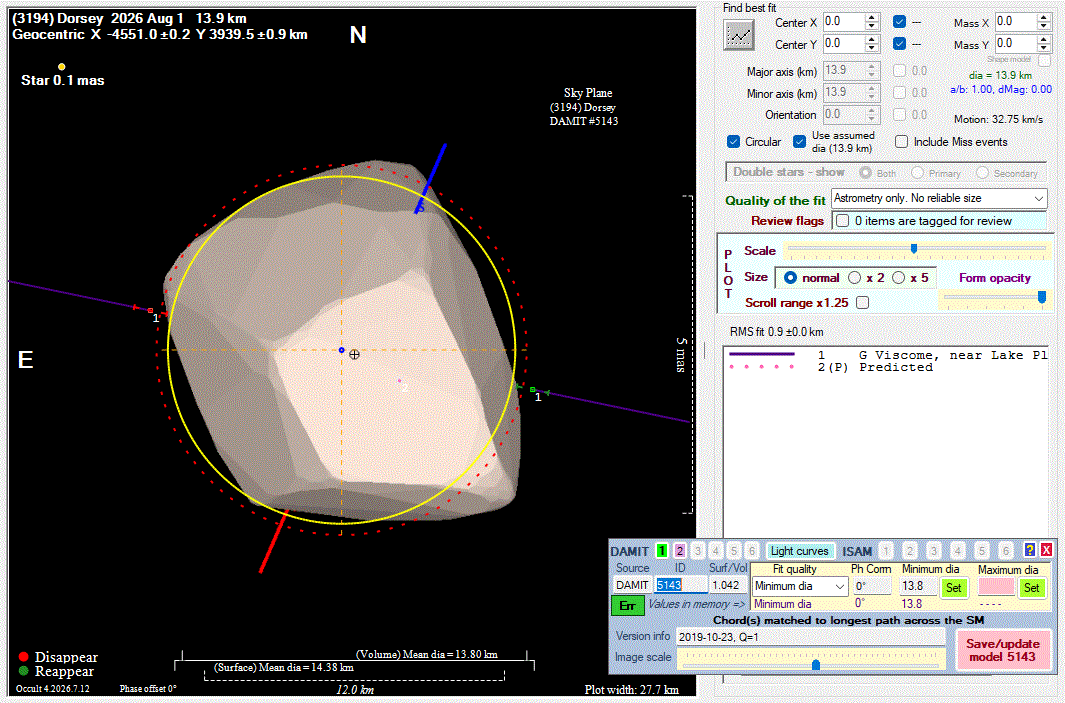Click the Center X input field
Image resolution: width=1065 pixels, height=703 pixels.
pos(844,22)
